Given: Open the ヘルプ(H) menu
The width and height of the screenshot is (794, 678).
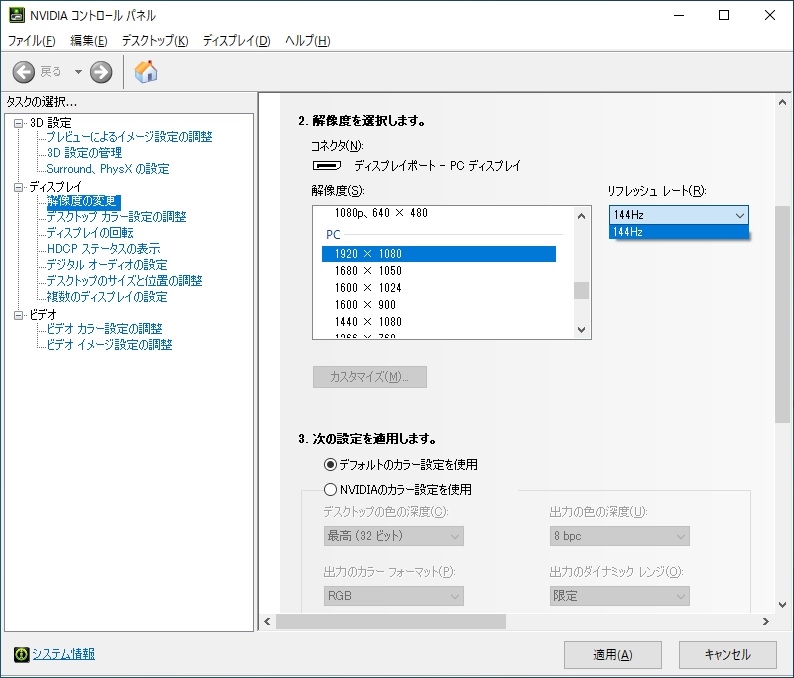Looking at the screenshot, I should pos(307,41).
